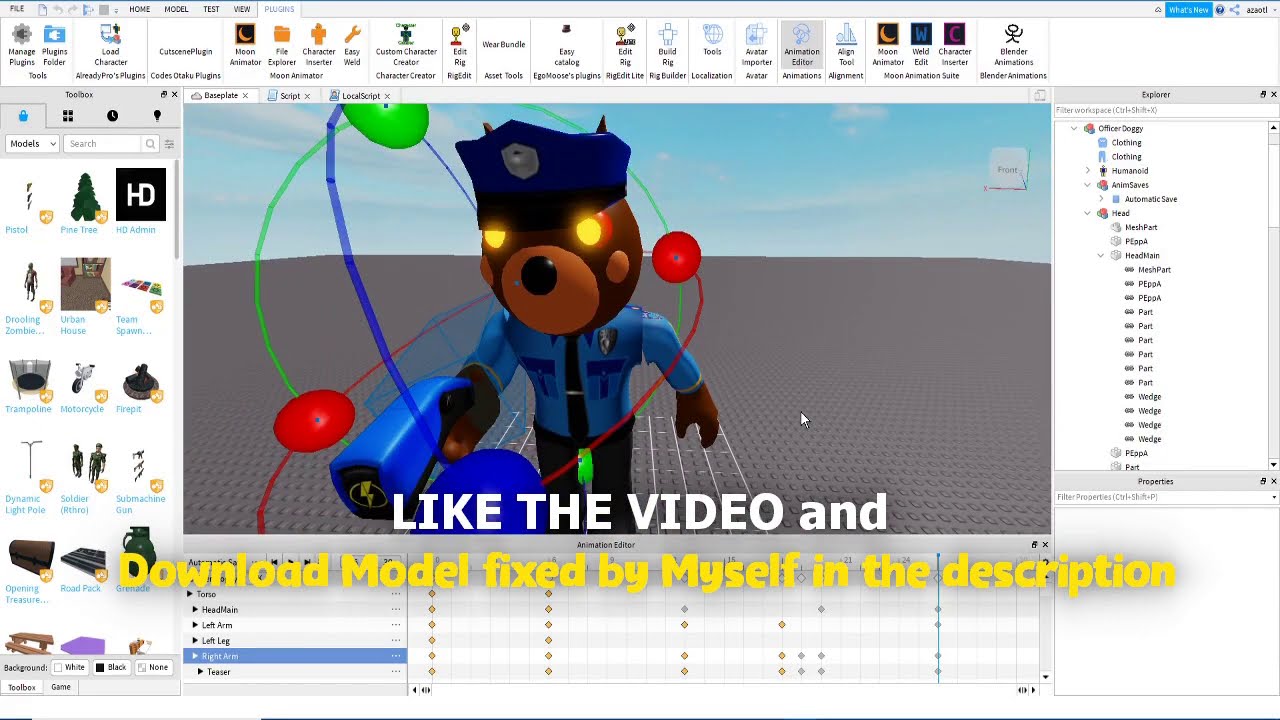
Task: Select Automatic Save in Explorer
Action: [x=1150, y=199]
